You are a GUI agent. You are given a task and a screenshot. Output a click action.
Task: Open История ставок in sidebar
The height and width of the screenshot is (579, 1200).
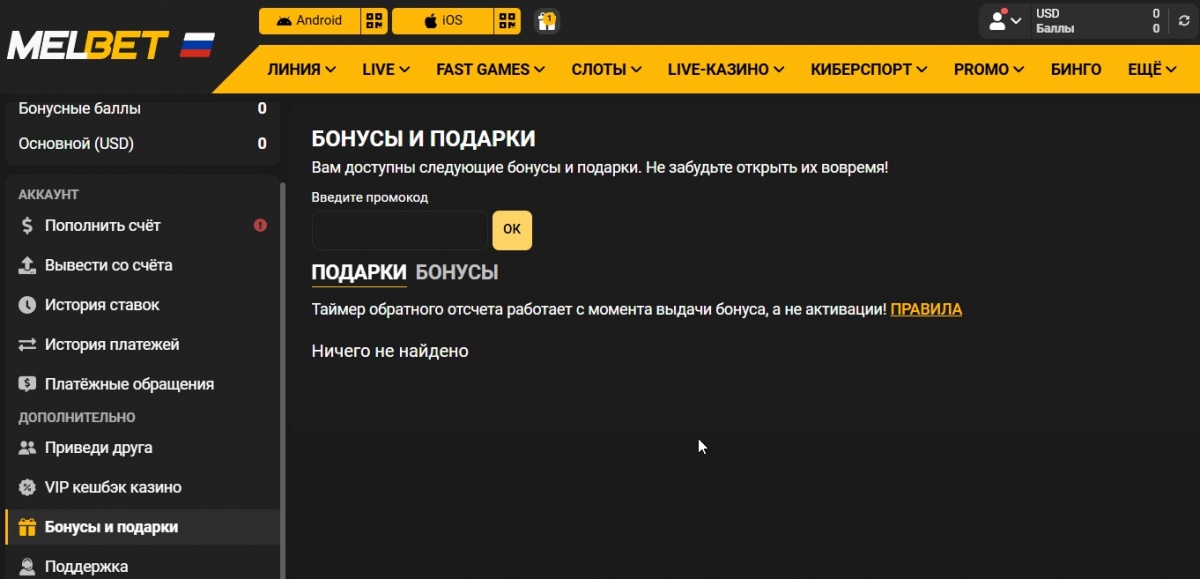[102, 305]
